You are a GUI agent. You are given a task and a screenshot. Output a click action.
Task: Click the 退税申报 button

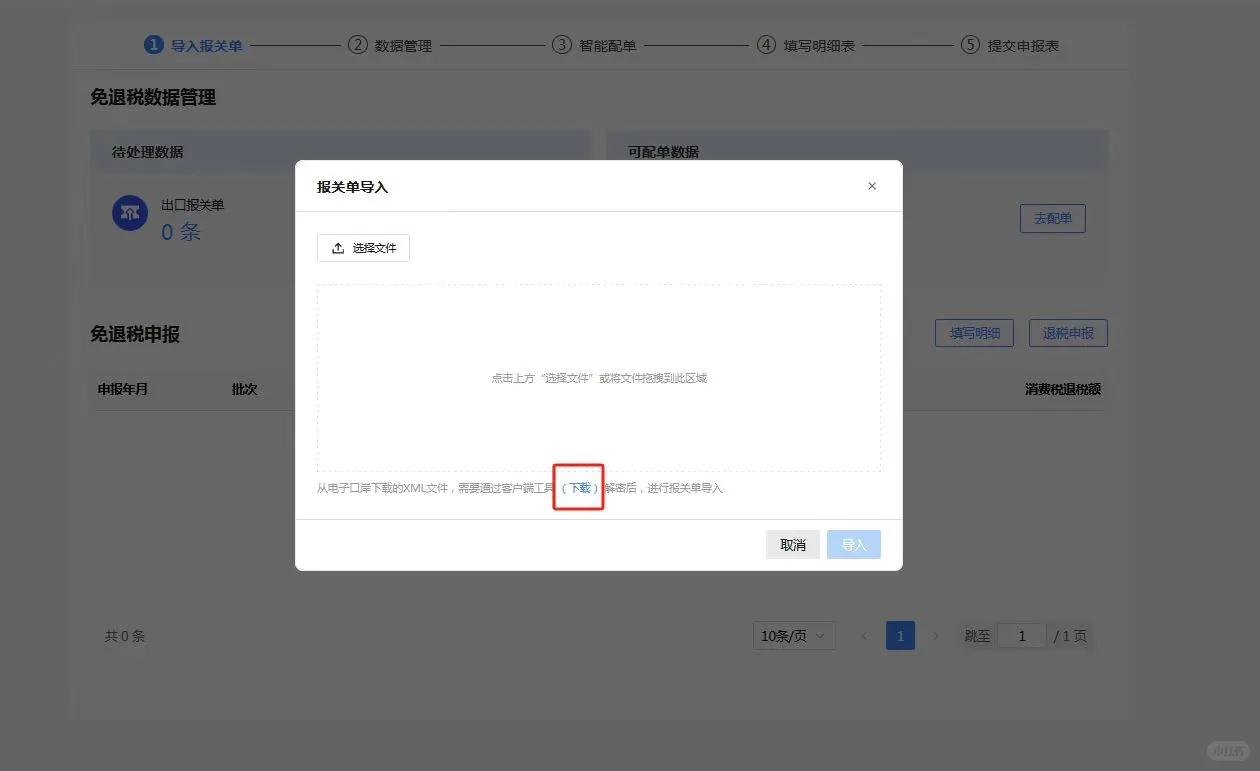coord(1068,333)
